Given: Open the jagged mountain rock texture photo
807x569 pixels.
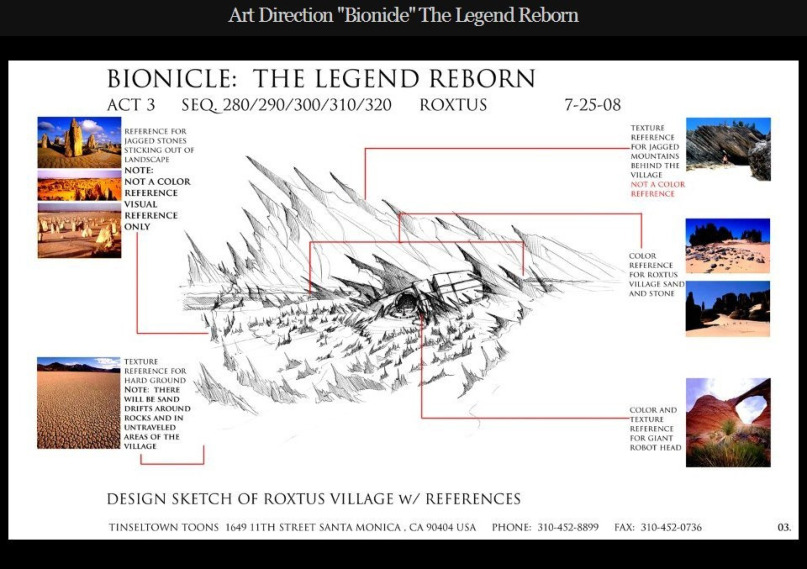Looking at the screenshot, I should [x=728, y=149].
